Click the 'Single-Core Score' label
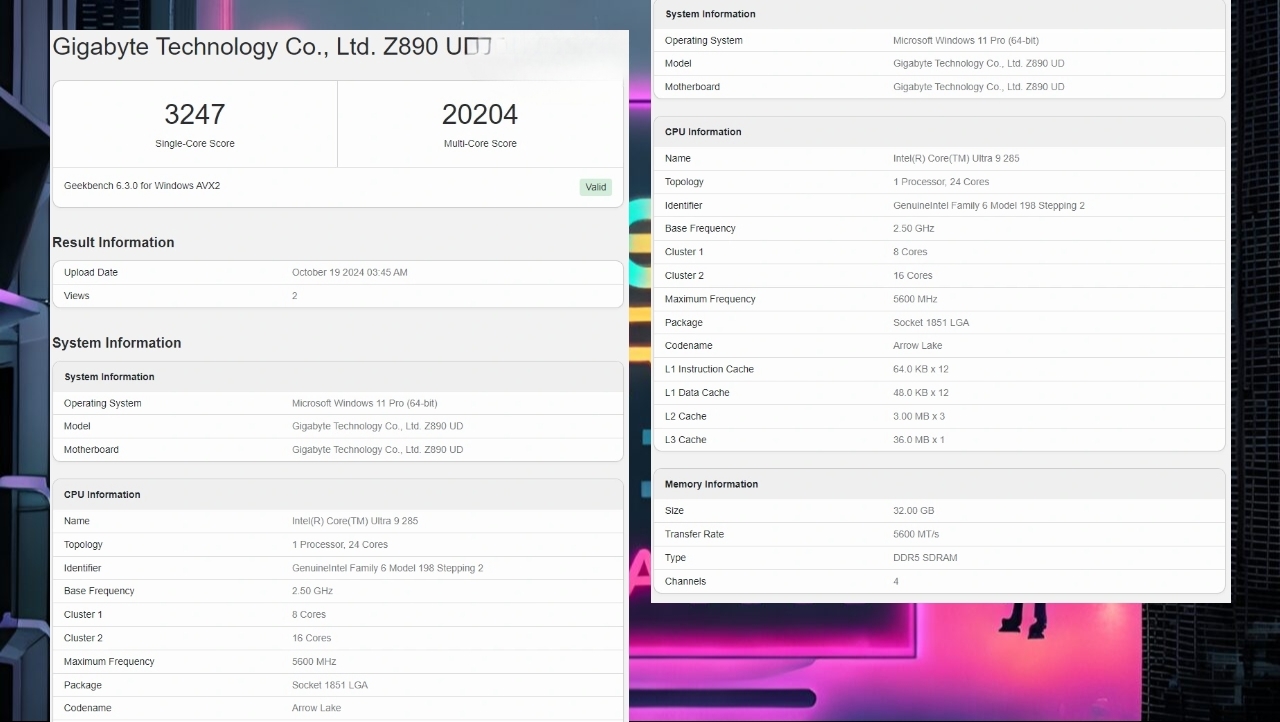1280x722 pixels. coord(195,144)
